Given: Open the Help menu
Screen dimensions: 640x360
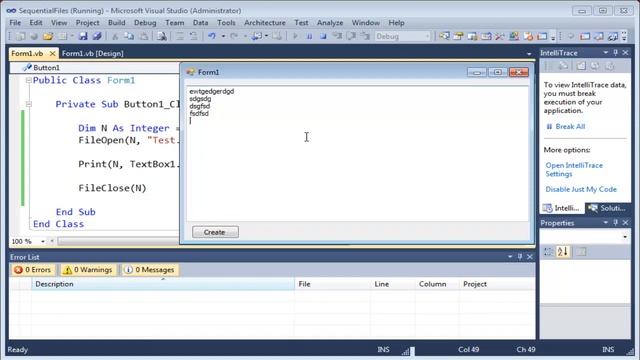Looking at the screenshot, I should click(x=396, y=23).
